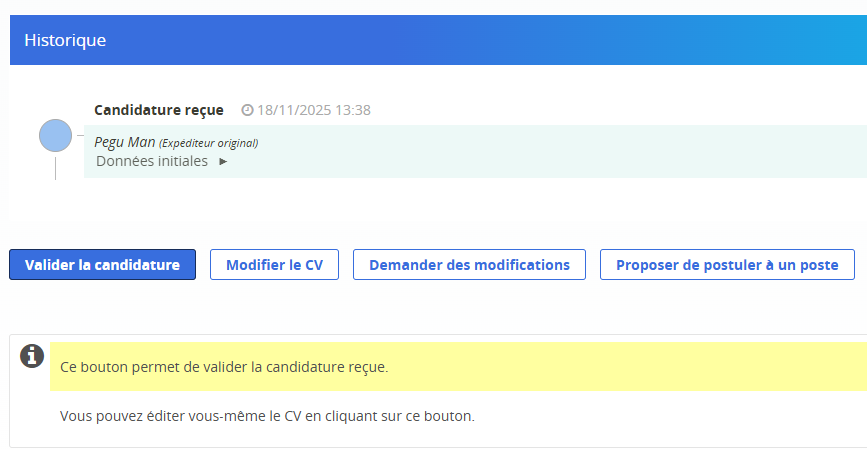Select the Historique header bar
This screenshot has width=867, height=450.
click(x=438, y=40)
